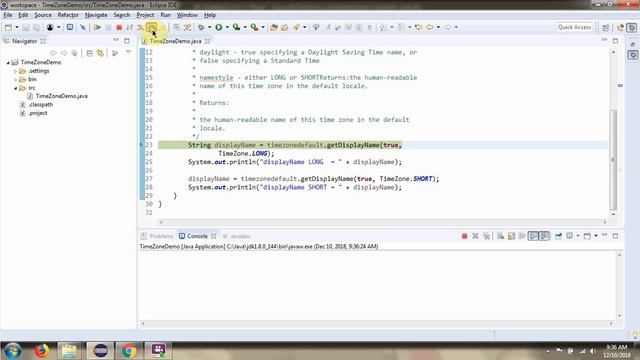The image size is (640, 360).
Task: Open the Window menu
Action: (187, 15)
